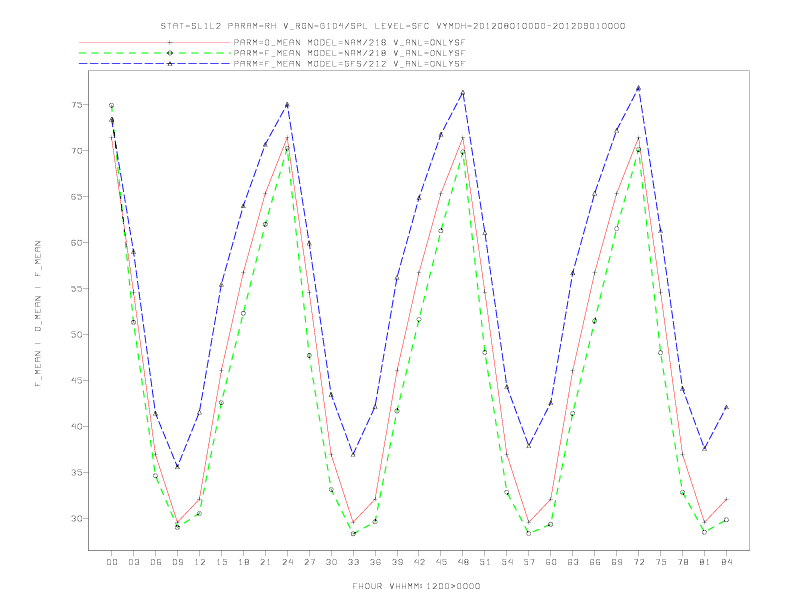Click green NAM circle marker at hour 84
Screen dimensions: 792x612
click(x=726, y=520)
